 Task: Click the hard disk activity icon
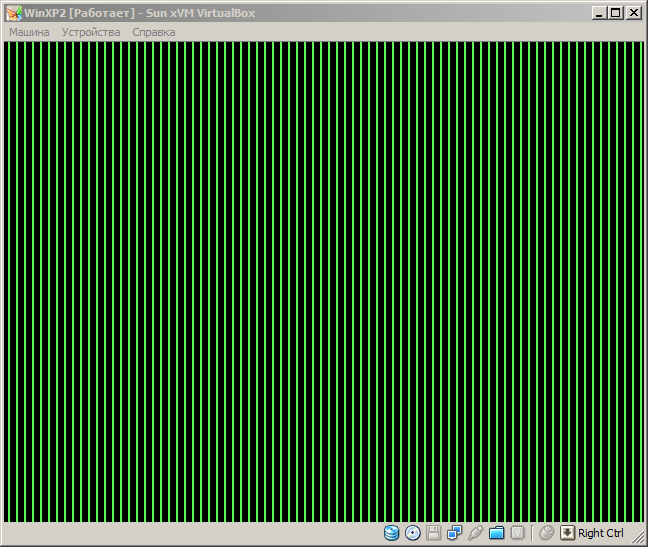pyautogui.click(x=391, y=533)
